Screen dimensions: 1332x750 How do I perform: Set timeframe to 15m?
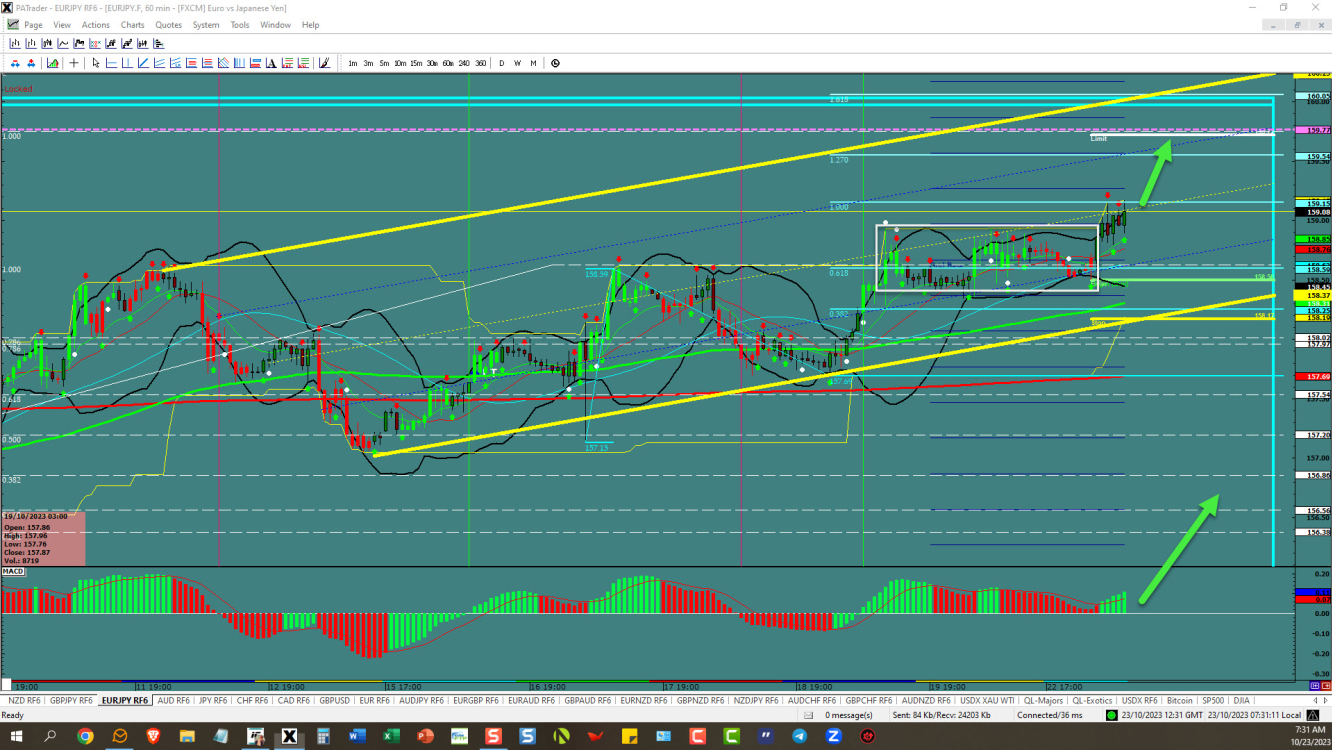pos(416,63)
